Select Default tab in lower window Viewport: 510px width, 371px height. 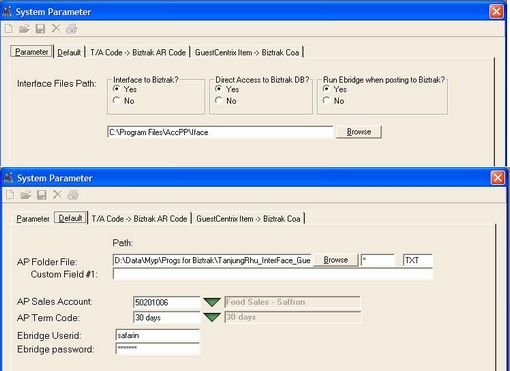pyautogui.click(x=70, y=218)
